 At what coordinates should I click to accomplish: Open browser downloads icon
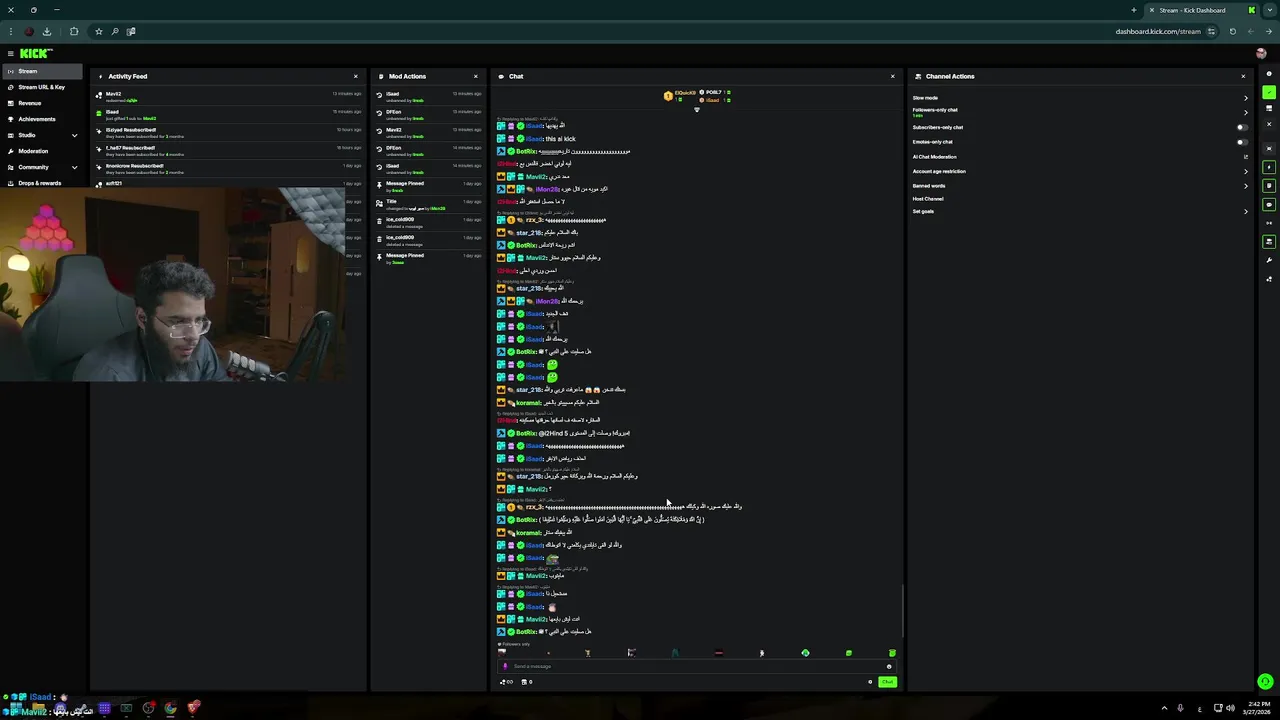pyautogui.click(x=46, y=31)
